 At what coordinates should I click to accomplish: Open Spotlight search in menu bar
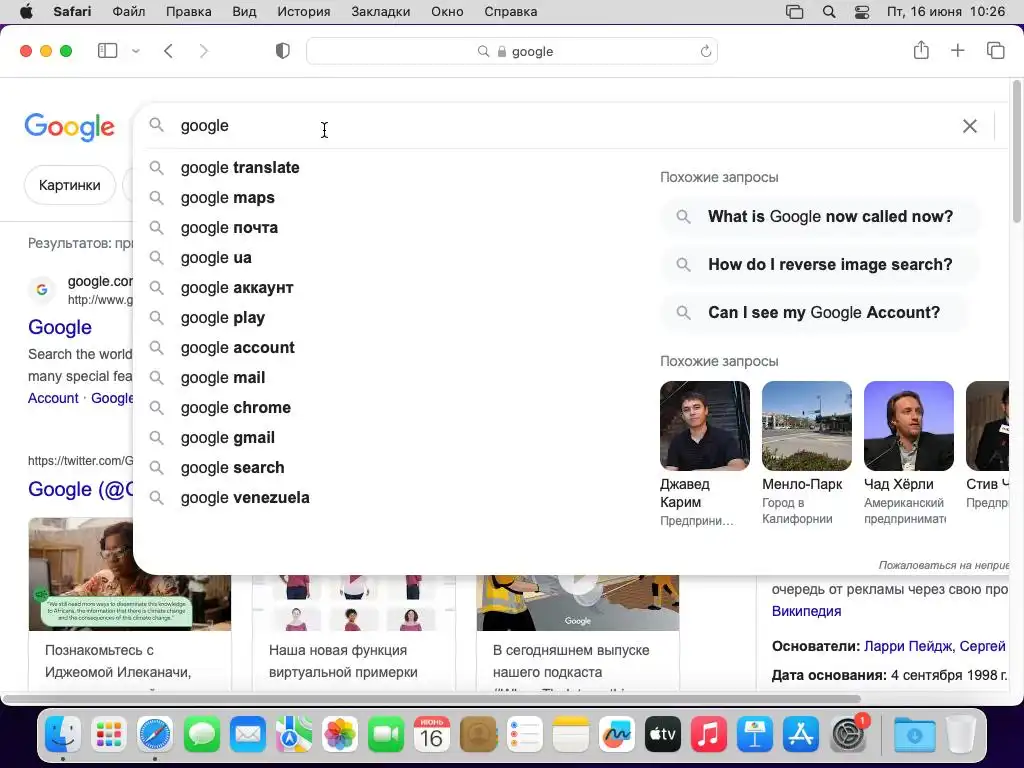tap(829, 12)
